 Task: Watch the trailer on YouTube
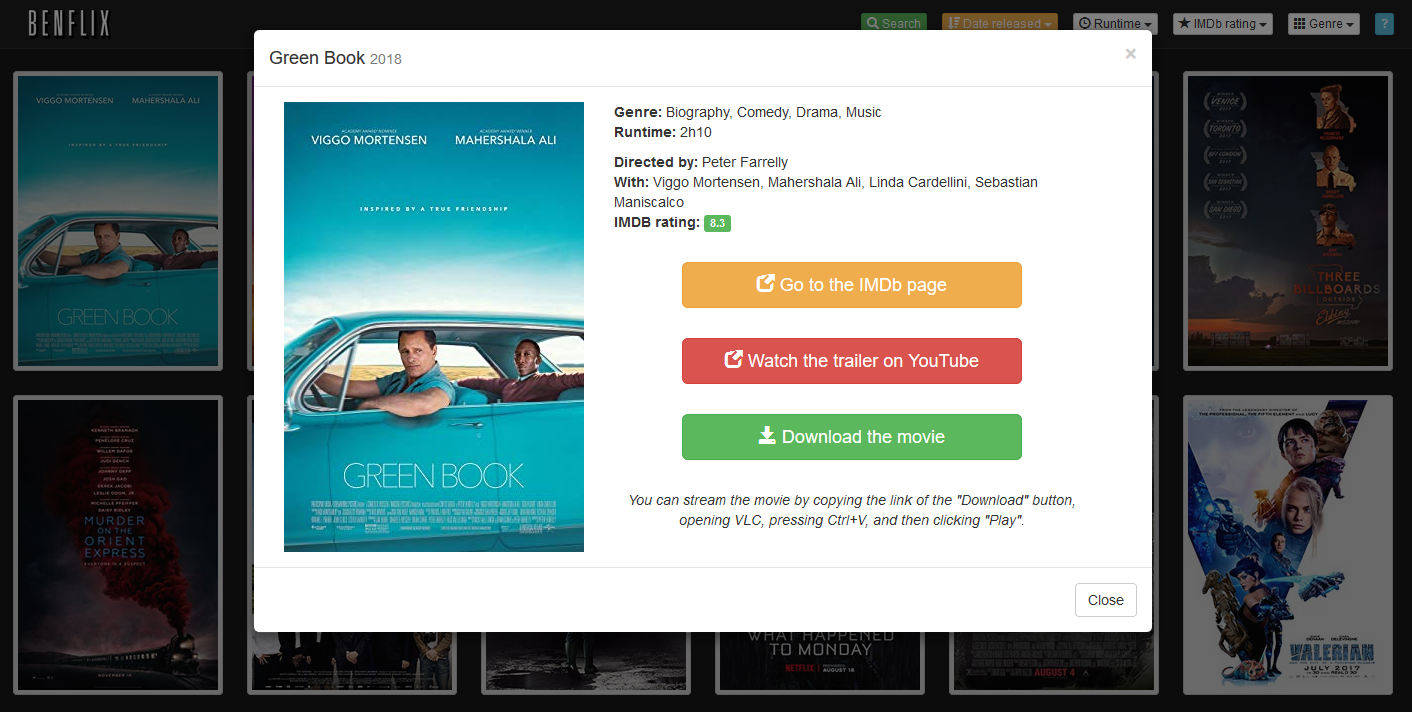click(x=852, y=361)
